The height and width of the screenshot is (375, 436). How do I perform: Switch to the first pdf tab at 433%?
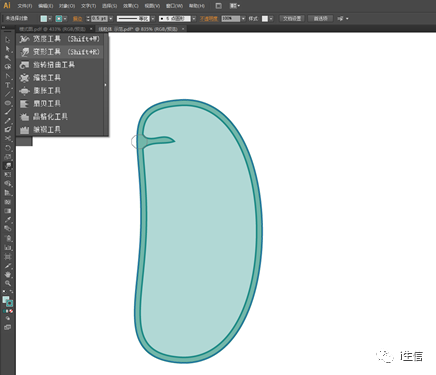pos(52,29)
